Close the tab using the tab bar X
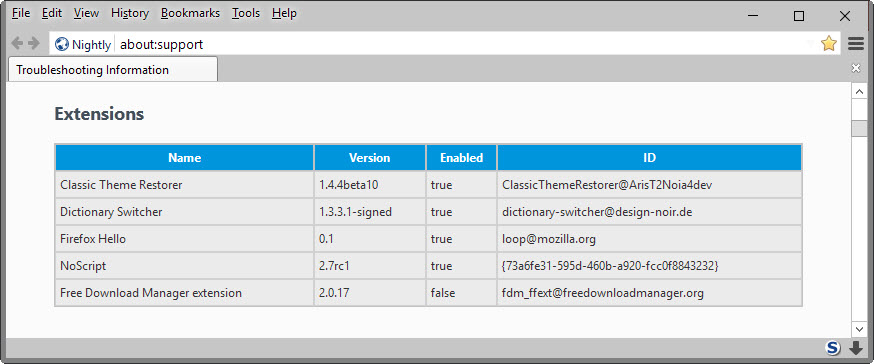Screen dimensions: 874x364 [856, 68]
